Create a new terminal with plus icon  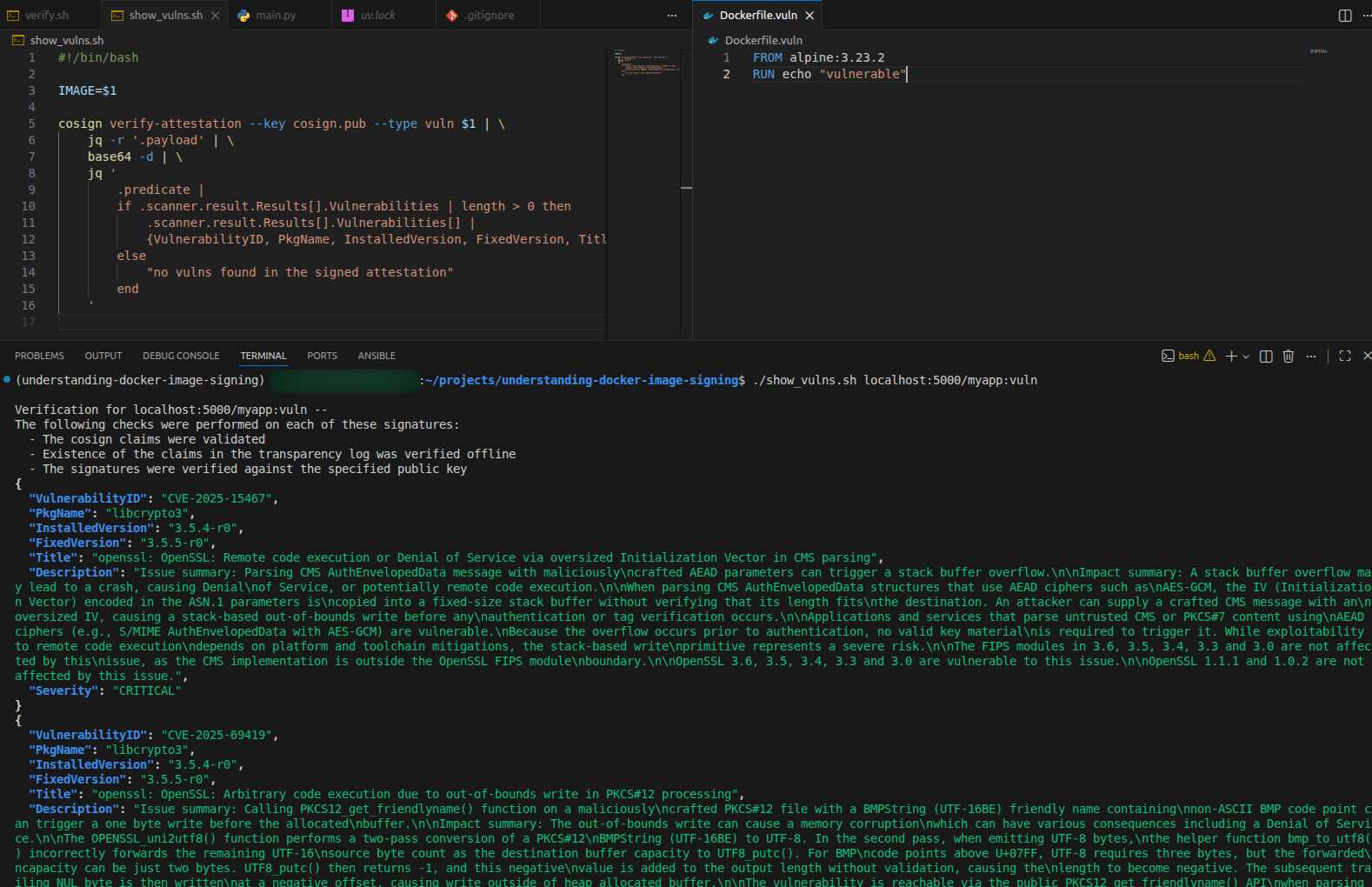(1231, 356)
